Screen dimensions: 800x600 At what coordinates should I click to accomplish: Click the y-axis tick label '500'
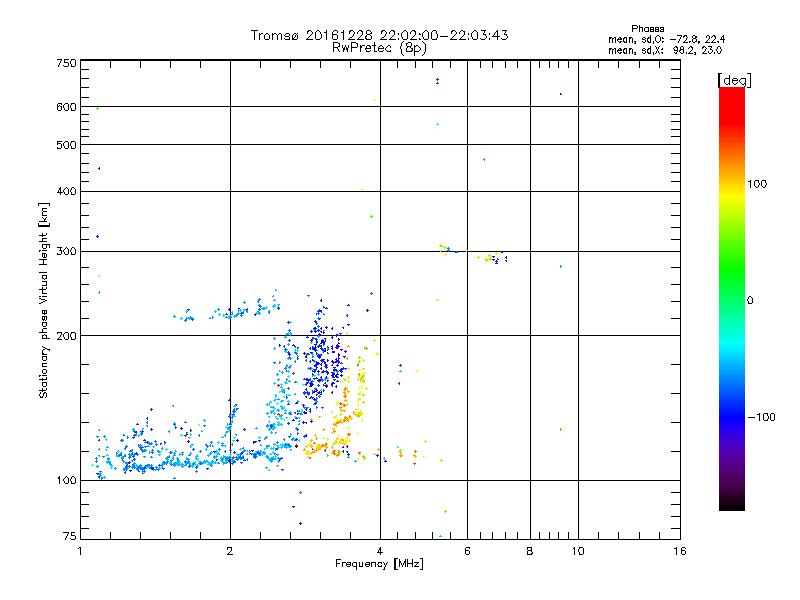click(x=66, y=145)
